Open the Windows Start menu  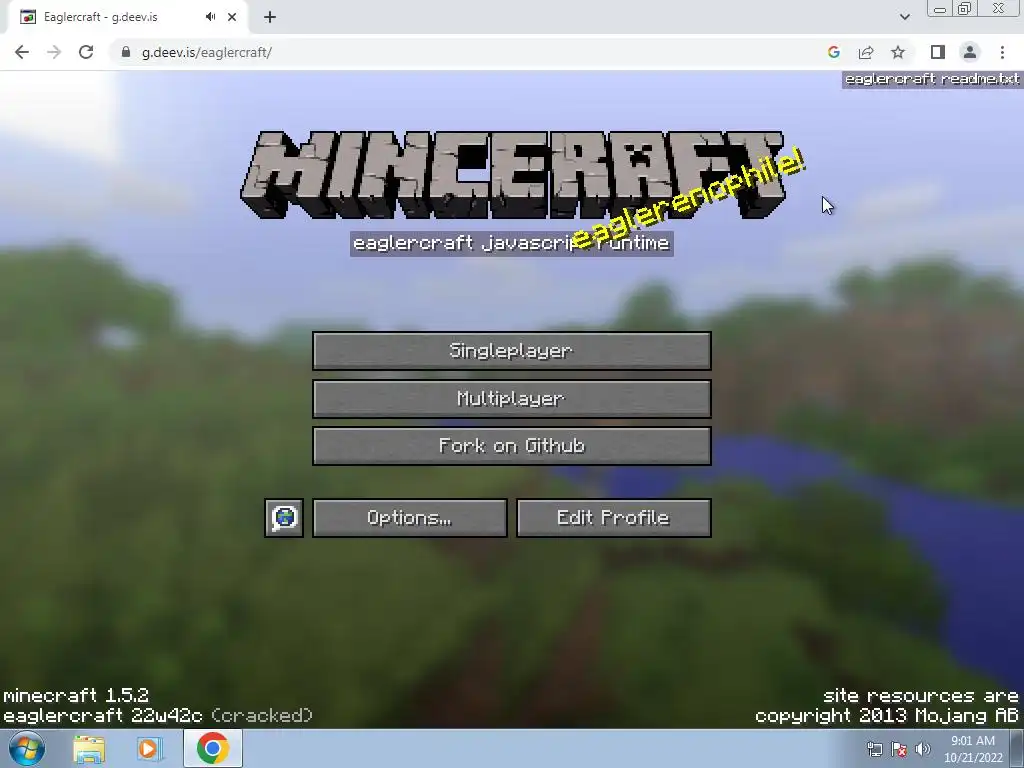[27, 748]
